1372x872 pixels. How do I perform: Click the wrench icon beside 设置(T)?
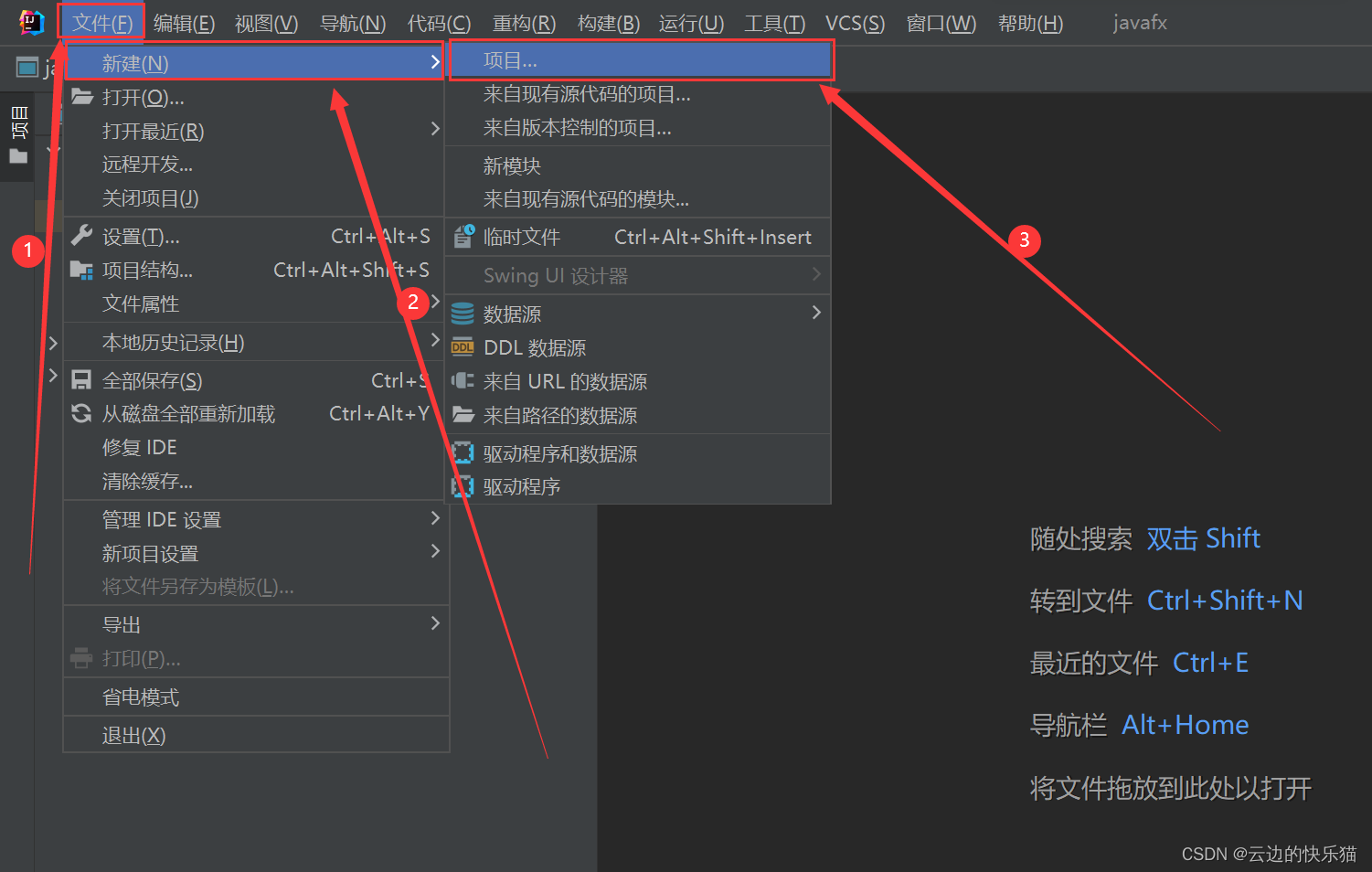coord(82,236)
